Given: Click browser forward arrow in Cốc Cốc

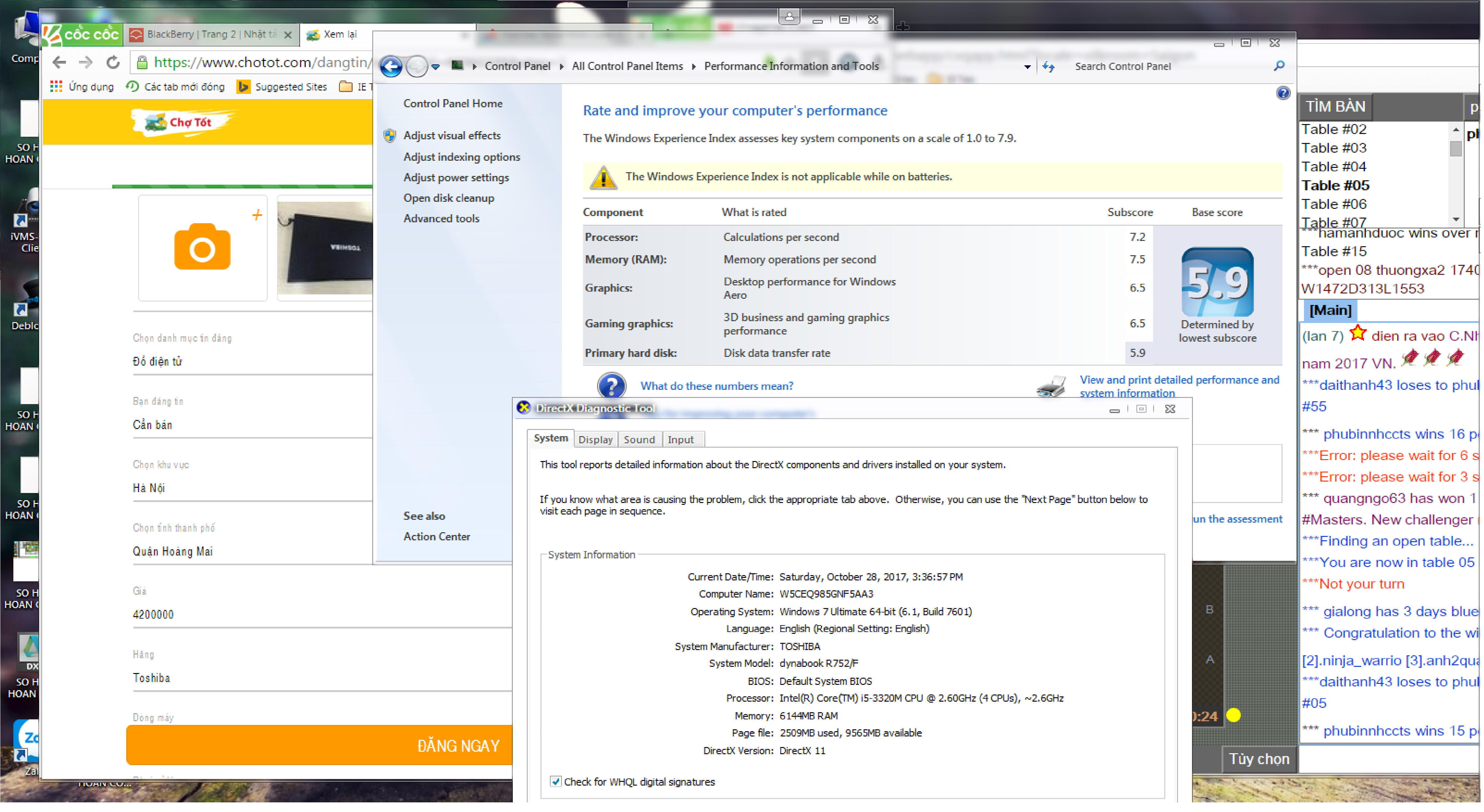Looking at the screenshot, I should click(x=86, y=62).
